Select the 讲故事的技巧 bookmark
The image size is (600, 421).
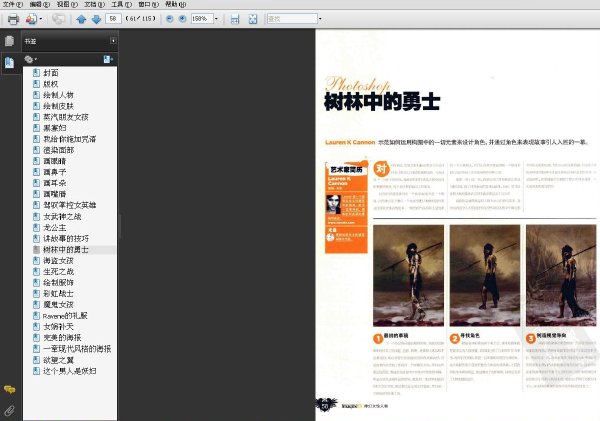coord(66,238)
